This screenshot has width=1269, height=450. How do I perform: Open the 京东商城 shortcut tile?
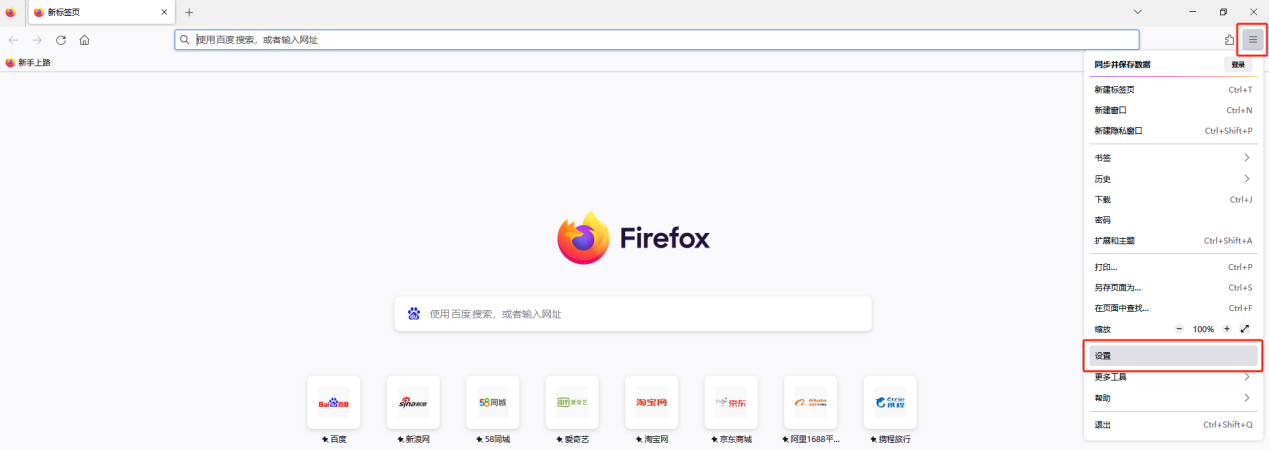[x=731, y=402]
